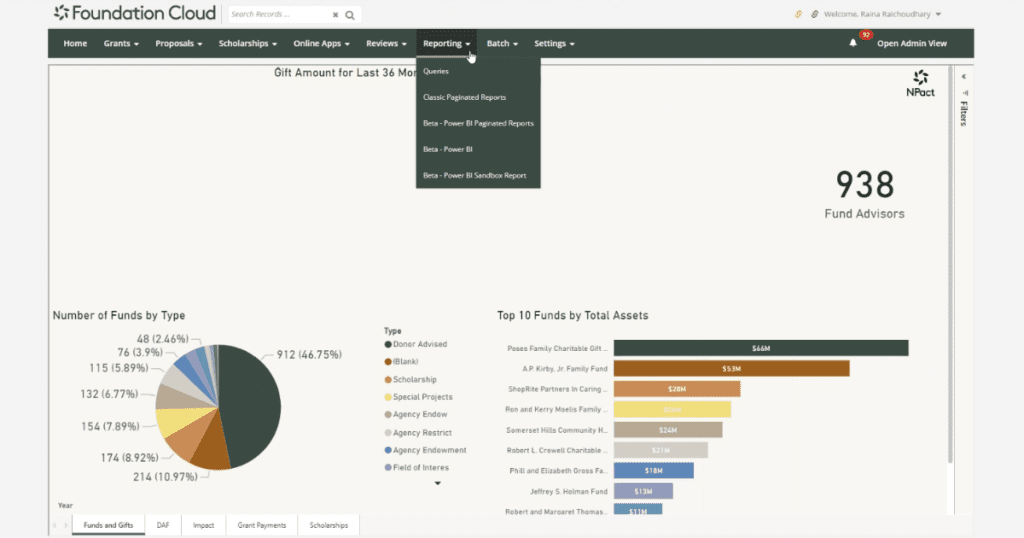Viewport: 1024px width, 538px height.
Task: Click the 154 (7.89%) pie label
Action: point(110,426)
